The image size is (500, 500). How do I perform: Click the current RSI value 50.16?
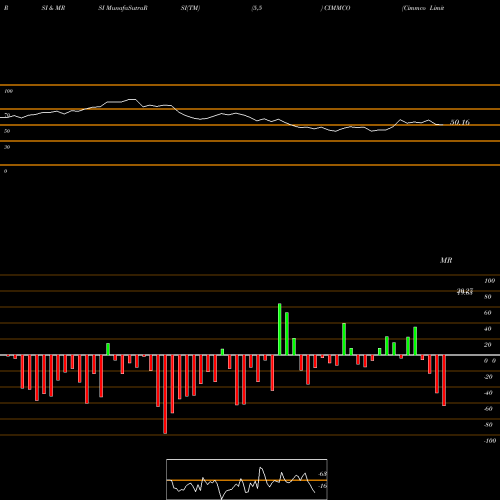click(460, 122)
